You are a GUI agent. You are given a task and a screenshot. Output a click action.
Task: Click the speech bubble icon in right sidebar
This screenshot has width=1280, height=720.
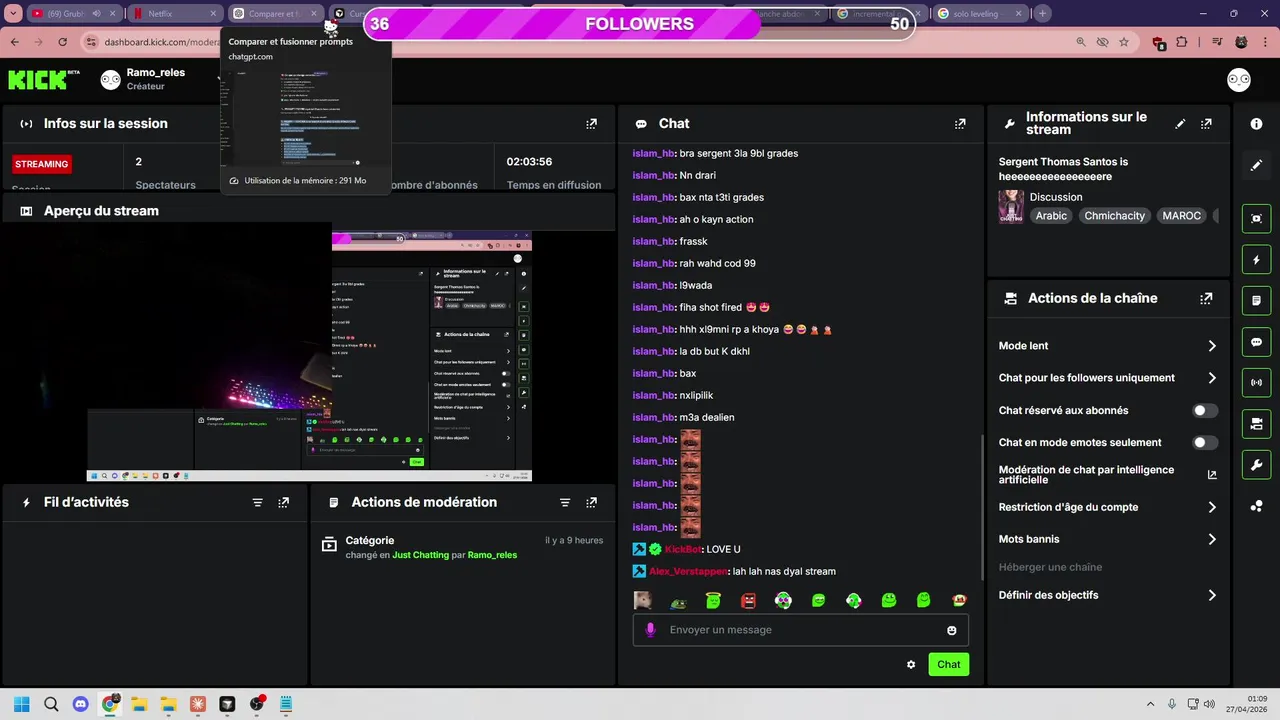tap(1256, 342)
